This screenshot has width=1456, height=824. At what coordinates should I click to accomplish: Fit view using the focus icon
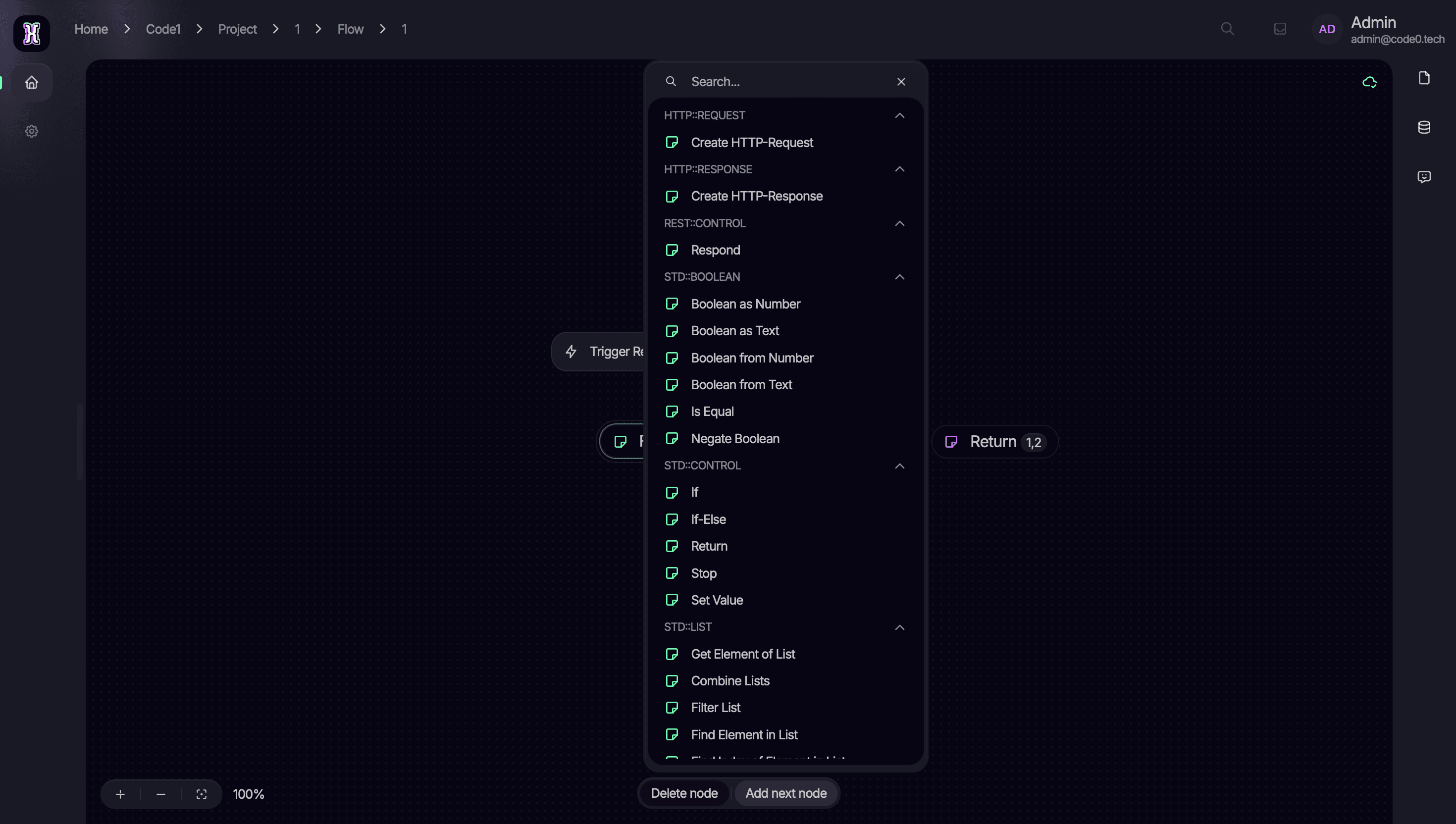tap(202, 794)
